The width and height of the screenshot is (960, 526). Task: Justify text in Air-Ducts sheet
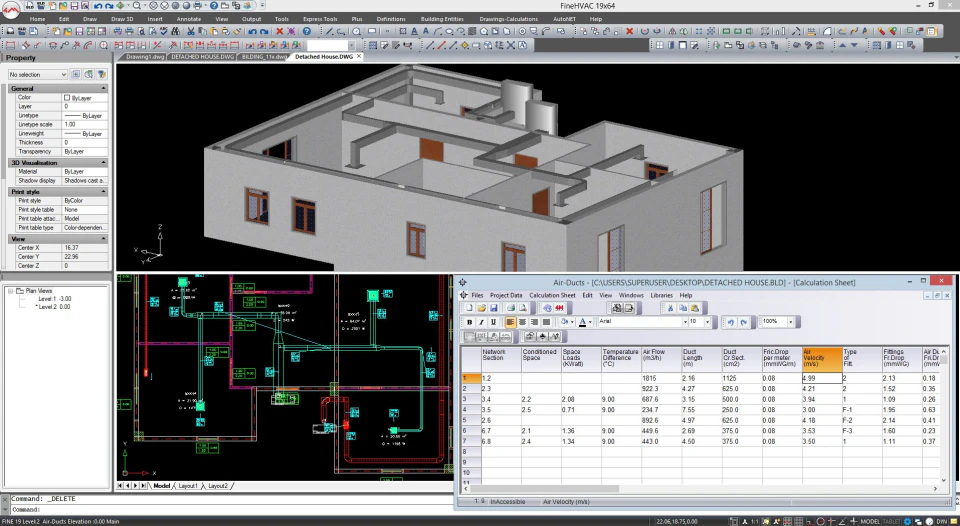(546, 322)
